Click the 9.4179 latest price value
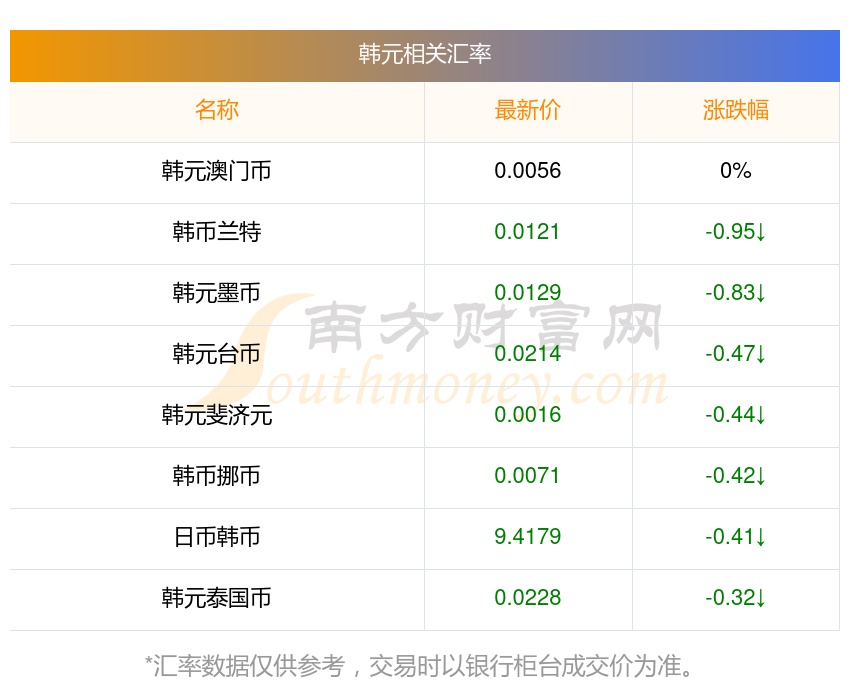 [x=528, y=537]
